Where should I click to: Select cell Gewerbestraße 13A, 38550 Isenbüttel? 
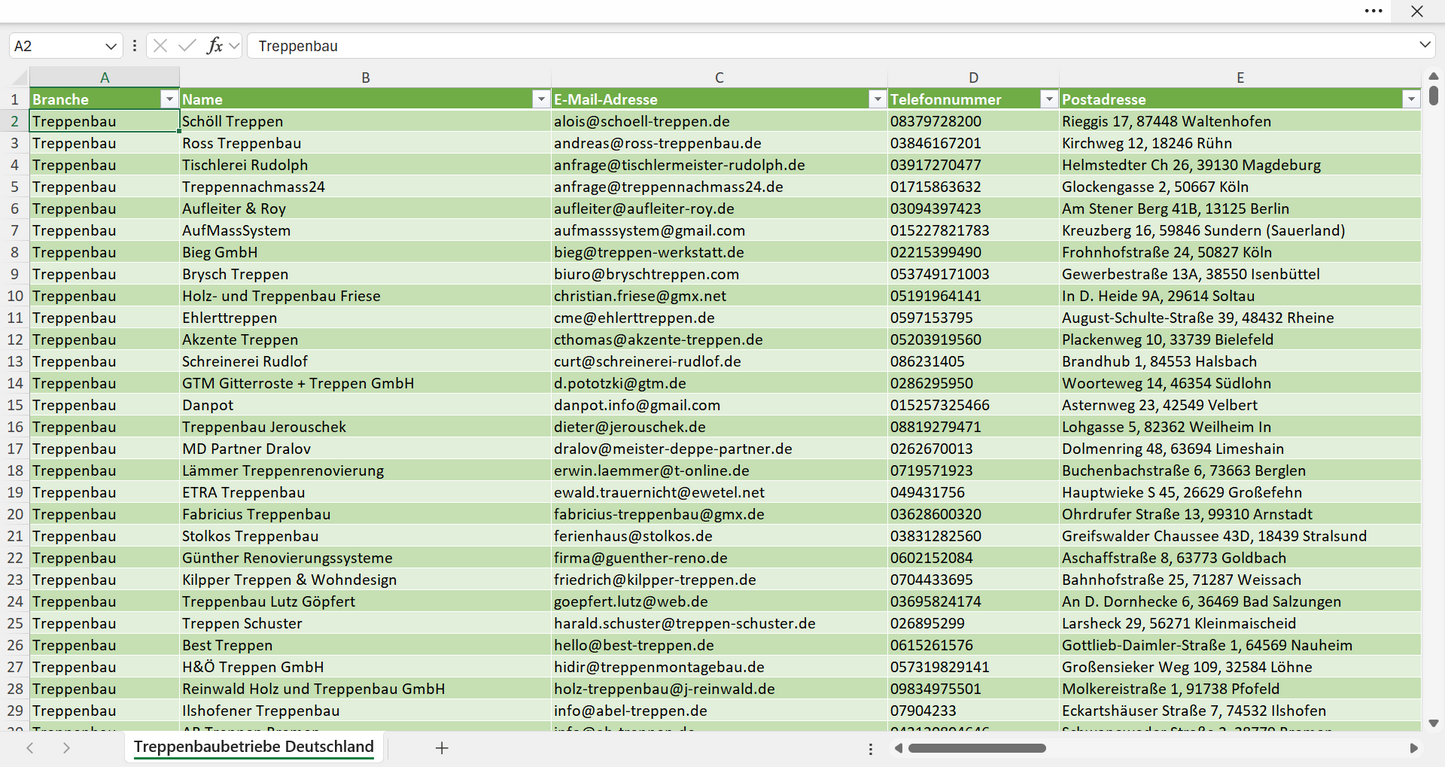(1240, 274)
